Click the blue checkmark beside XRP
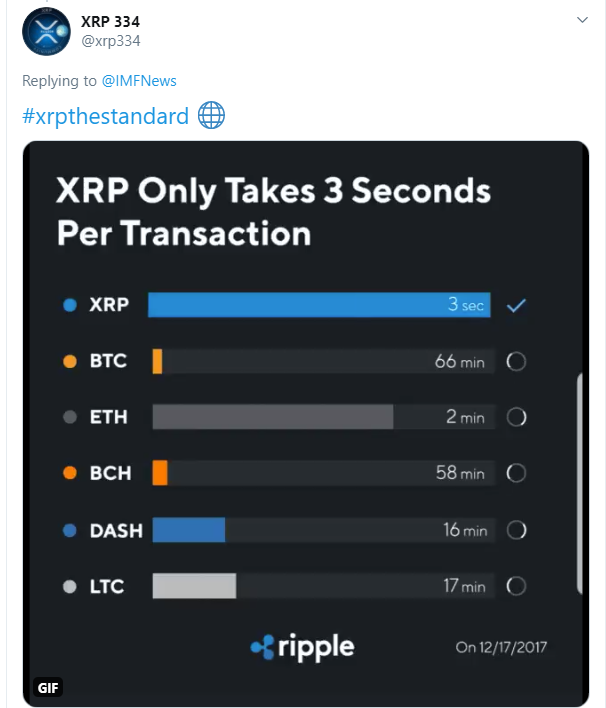 click(x=516, y=306)
